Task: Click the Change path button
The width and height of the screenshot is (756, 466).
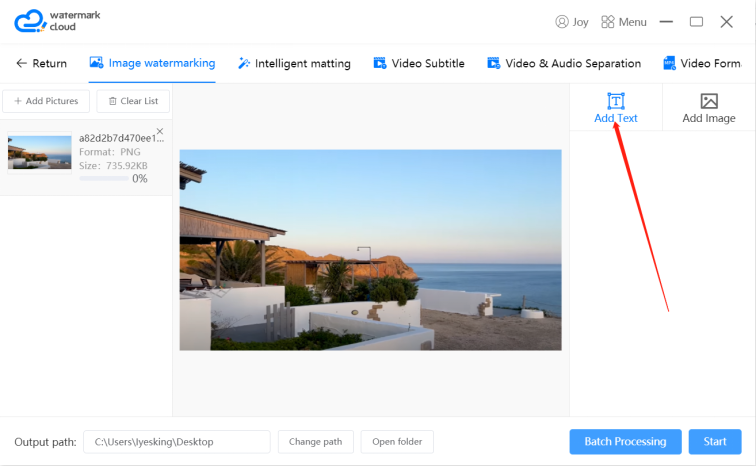Action: pyautogui.click(x=315, y=442)
